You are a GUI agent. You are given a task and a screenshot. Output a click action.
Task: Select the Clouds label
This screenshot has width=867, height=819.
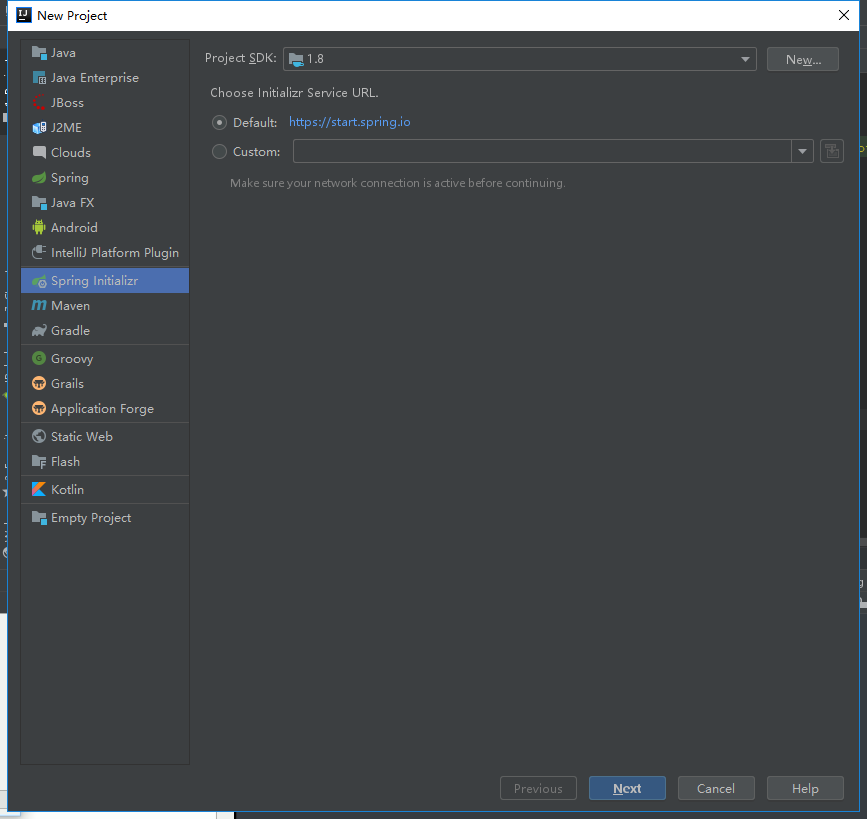tap(71, 153)
